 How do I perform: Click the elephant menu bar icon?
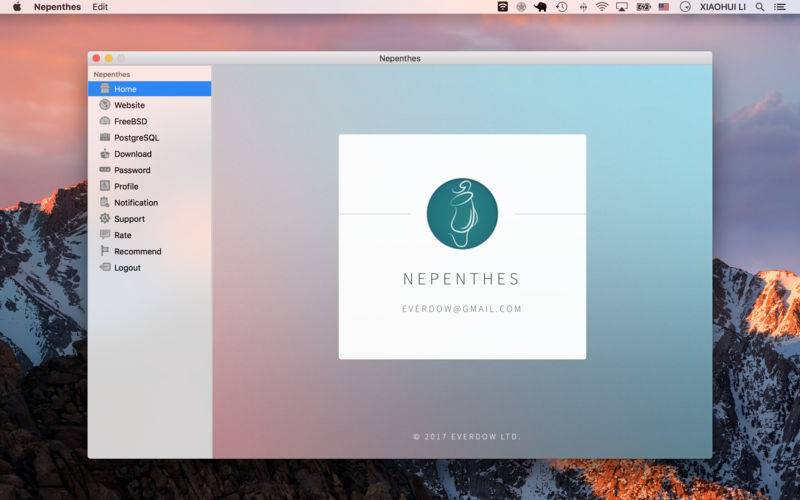click(540, 7)
